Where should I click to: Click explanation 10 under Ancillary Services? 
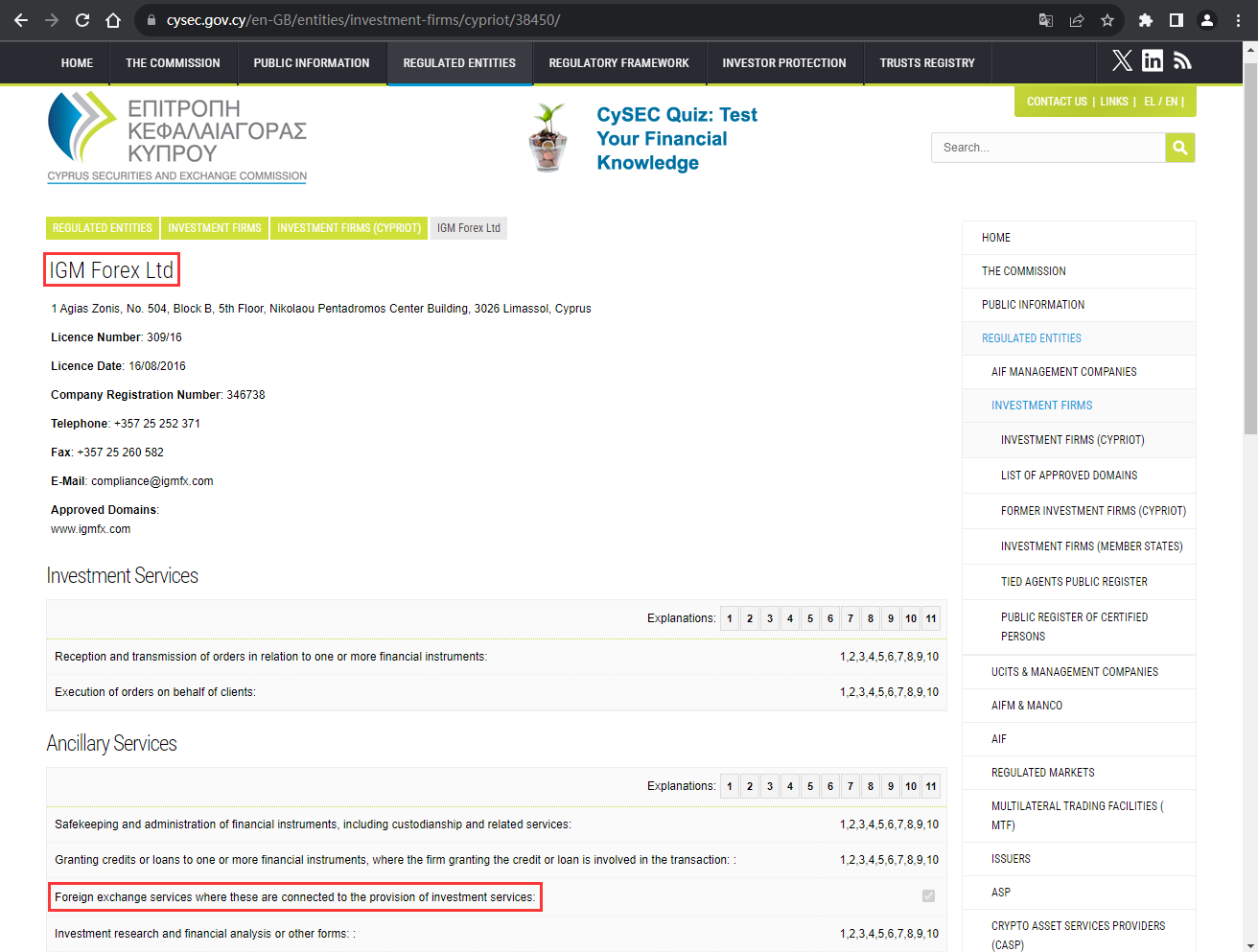[x=911, y=786]
